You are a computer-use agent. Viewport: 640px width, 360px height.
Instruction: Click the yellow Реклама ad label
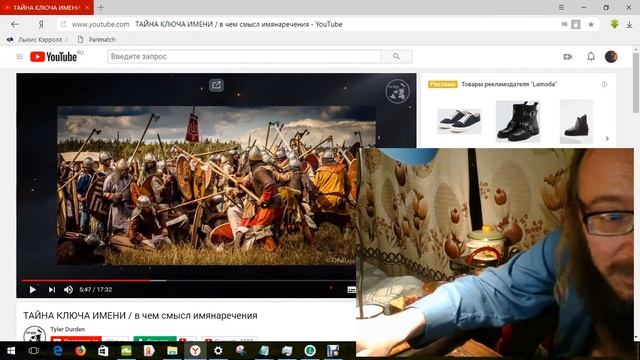[x=442, y=84]
